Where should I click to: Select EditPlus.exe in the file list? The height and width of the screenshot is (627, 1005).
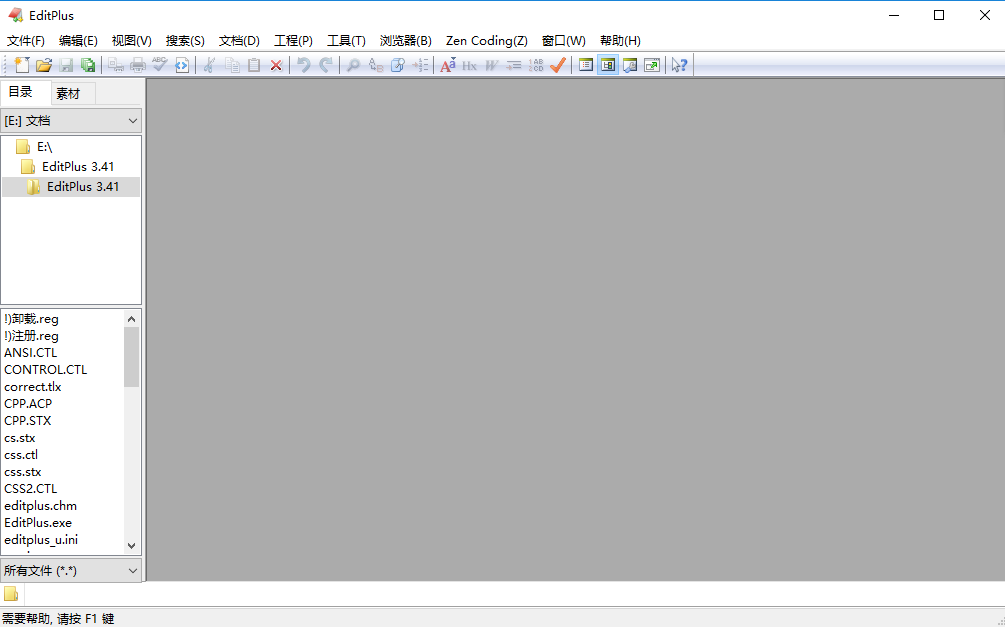[38, 522]
